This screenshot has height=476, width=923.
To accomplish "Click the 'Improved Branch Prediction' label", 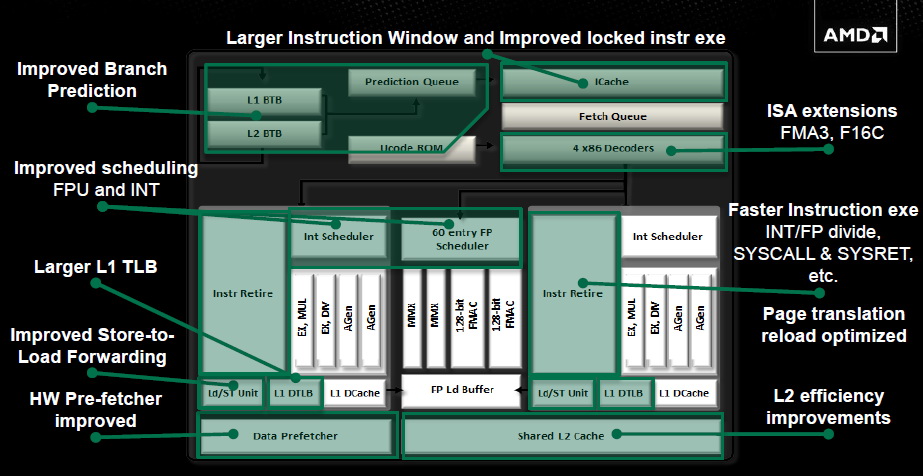I will click(x=92, y=80).
